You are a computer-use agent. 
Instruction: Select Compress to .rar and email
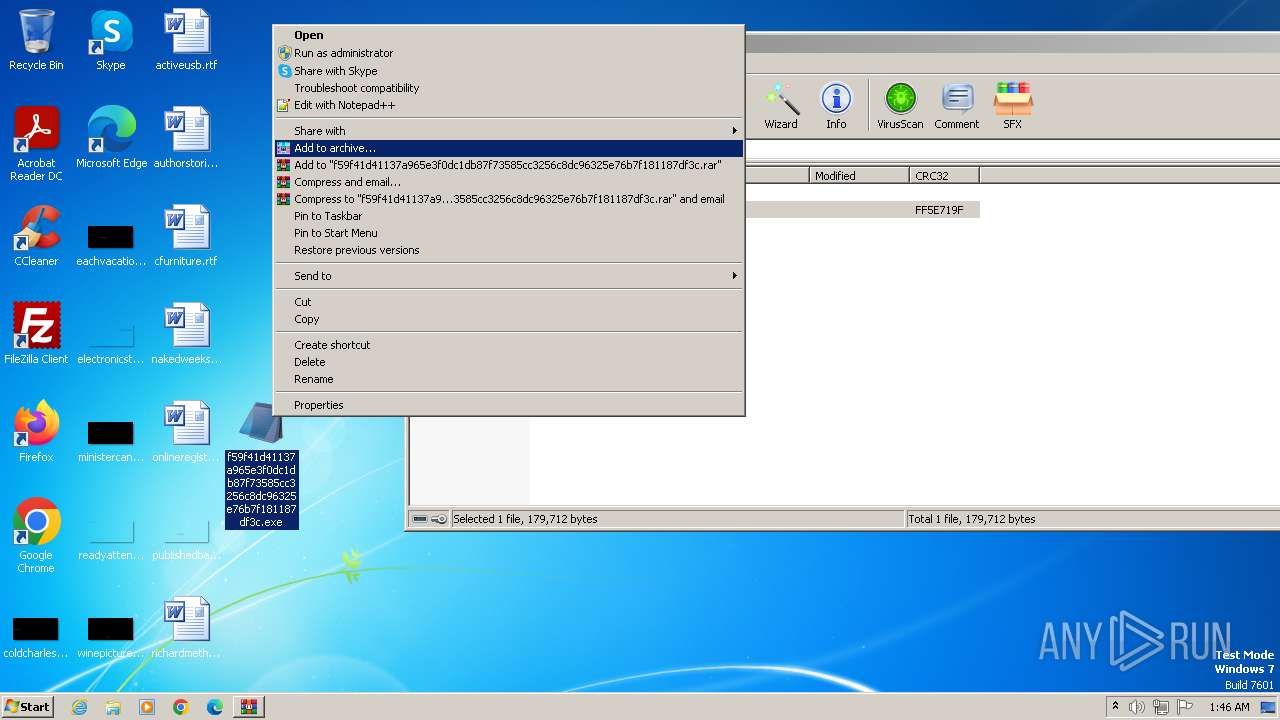point(509,199)
